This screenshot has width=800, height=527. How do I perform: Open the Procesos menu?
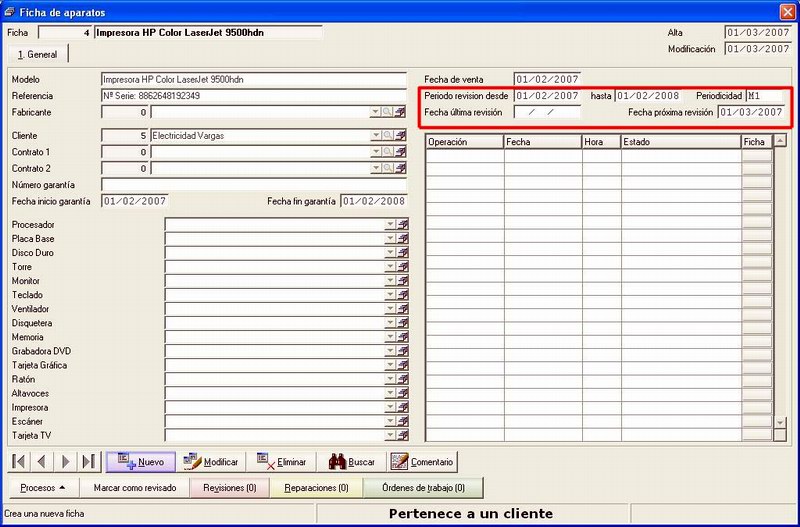click(x=42, y=488)
